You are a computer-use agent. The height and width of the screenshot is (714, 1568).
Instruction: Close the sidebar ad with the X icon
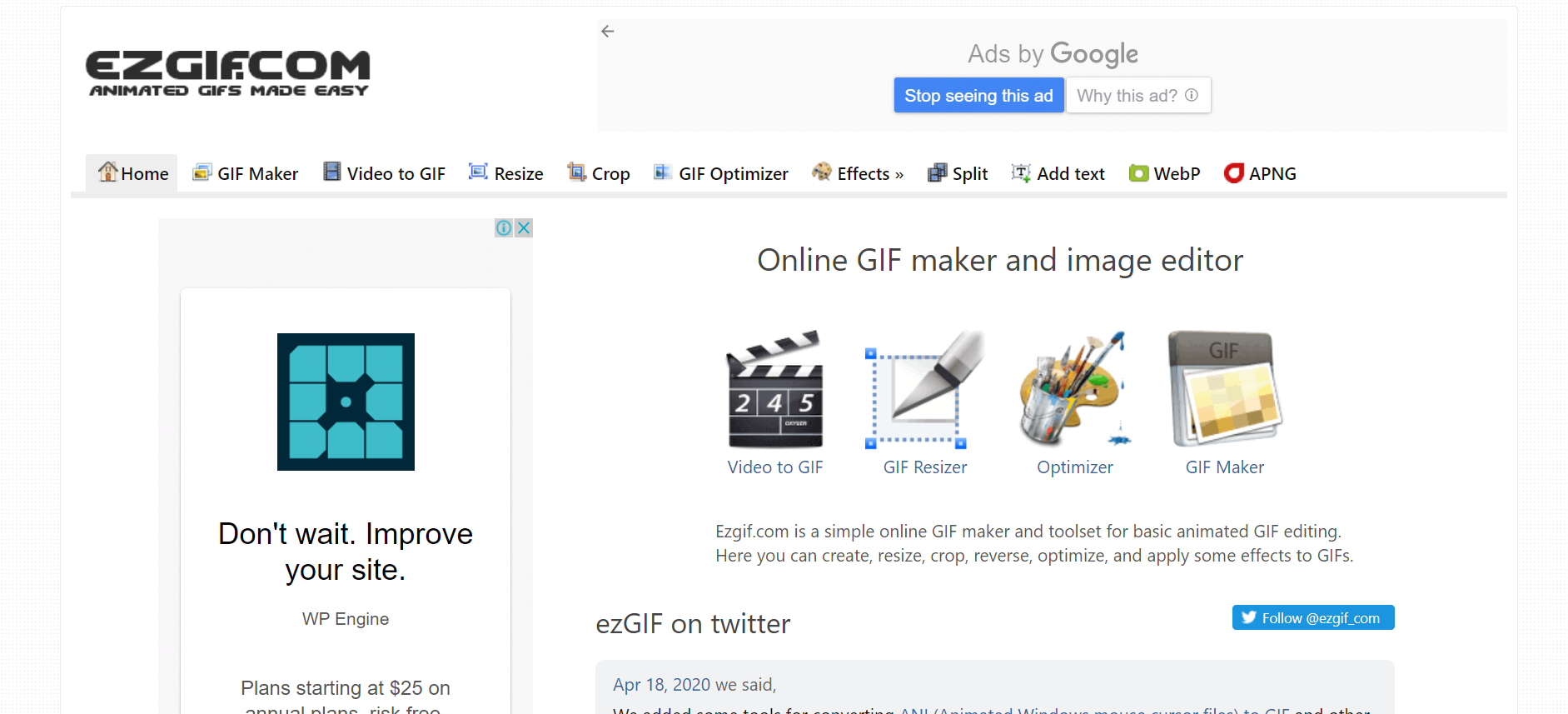(x=523, y=228)
